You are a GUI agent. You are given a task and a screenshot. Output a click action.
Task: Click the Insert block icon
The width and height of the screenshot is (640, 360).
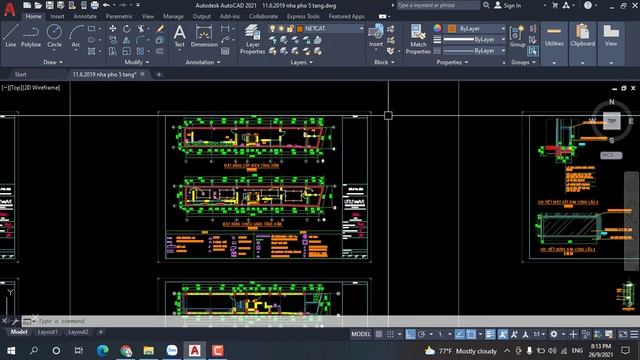(376, 35)
